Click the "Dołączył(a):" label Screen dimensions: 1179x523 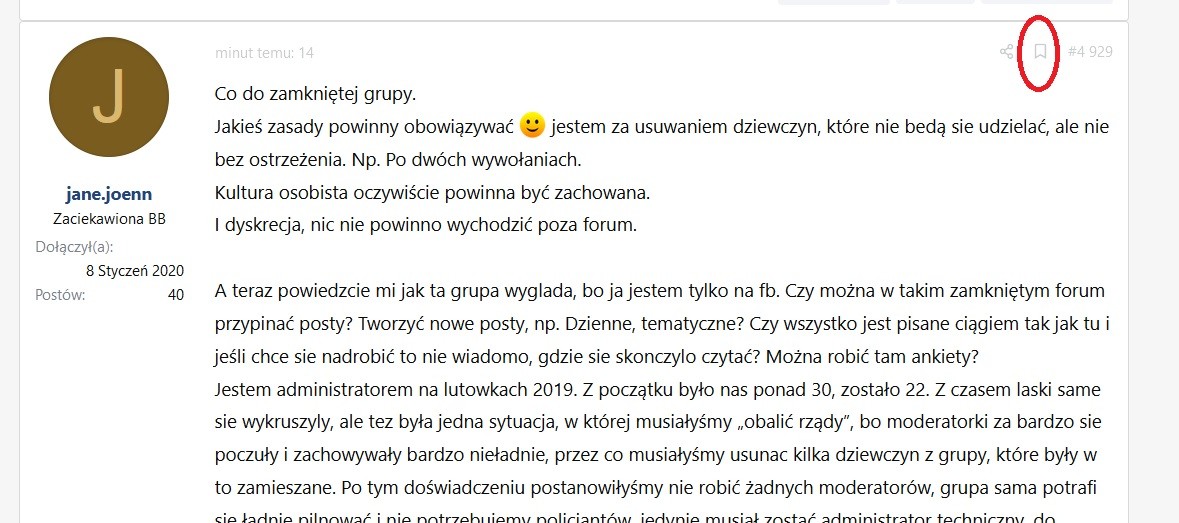point(74,247)
